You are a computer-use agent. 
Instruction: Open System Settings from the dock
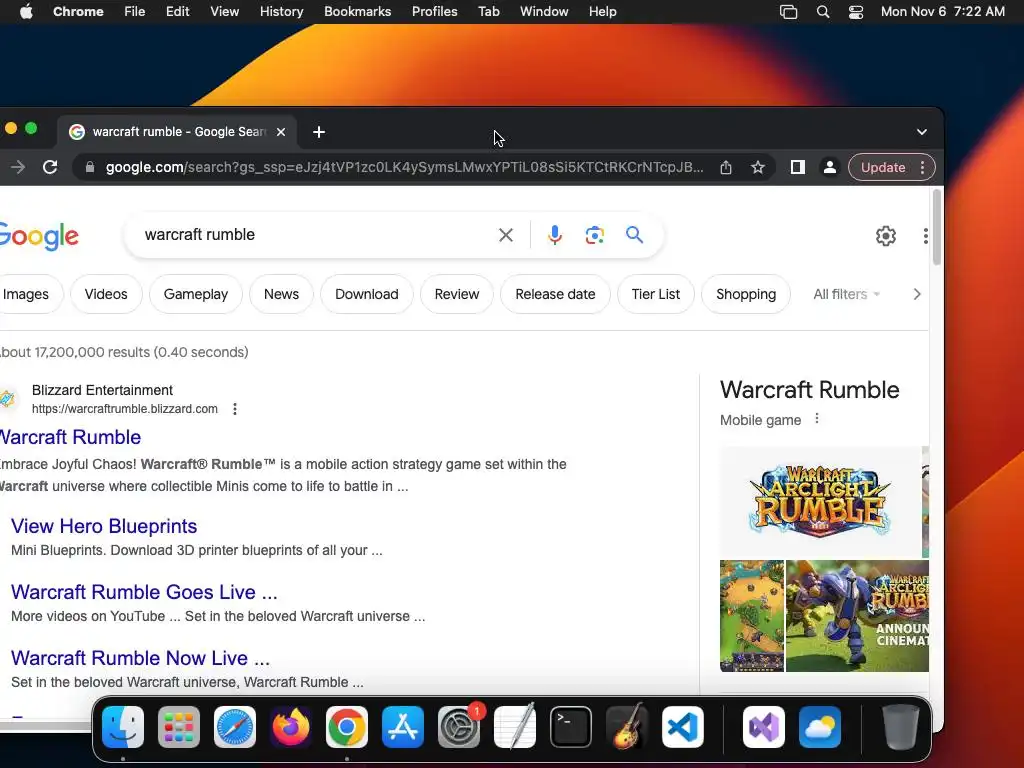(x=459, y=727)
